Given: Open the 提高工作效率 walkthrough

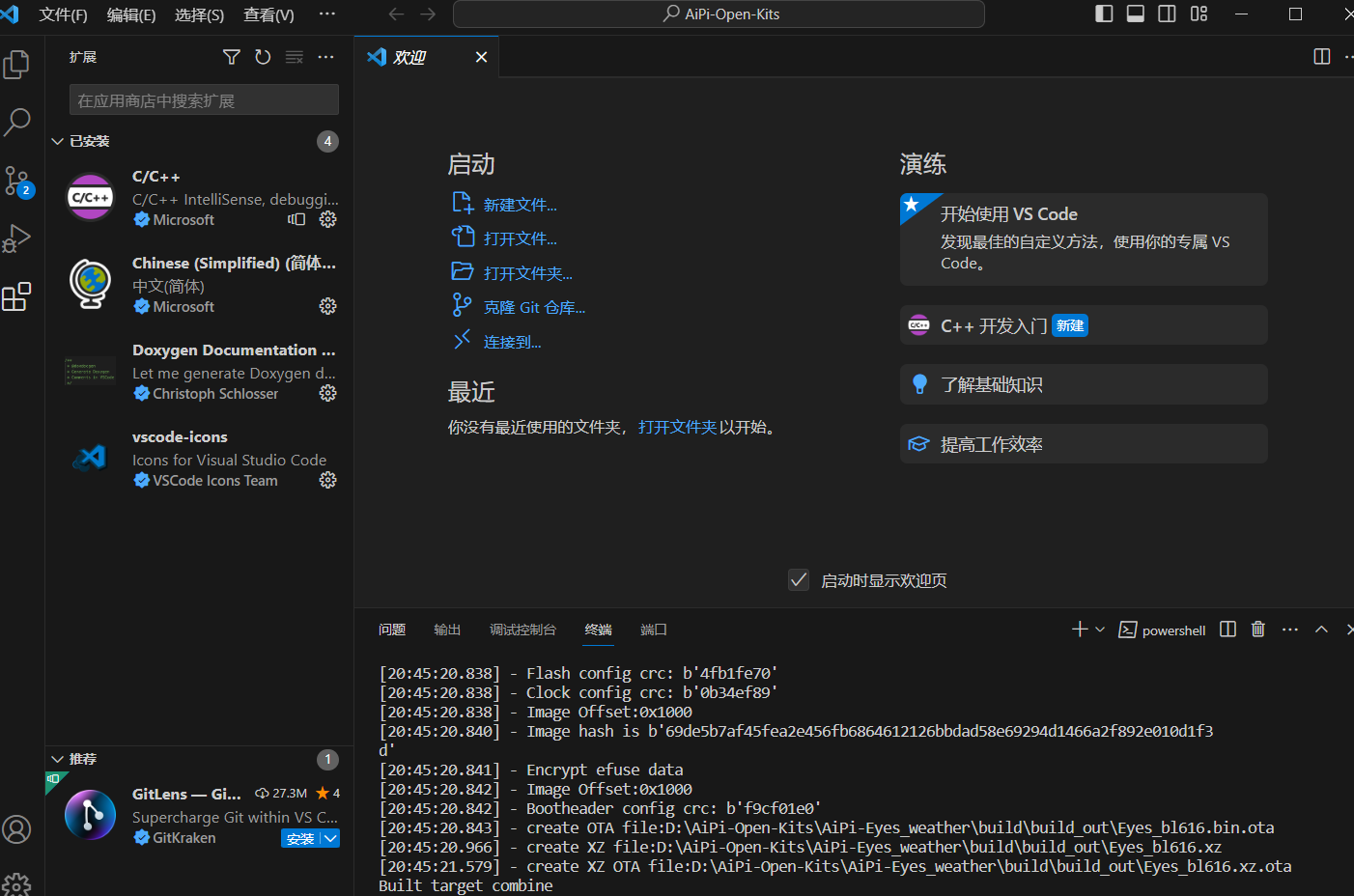Looking at the screenshot, I should [x=1084, y=444].
